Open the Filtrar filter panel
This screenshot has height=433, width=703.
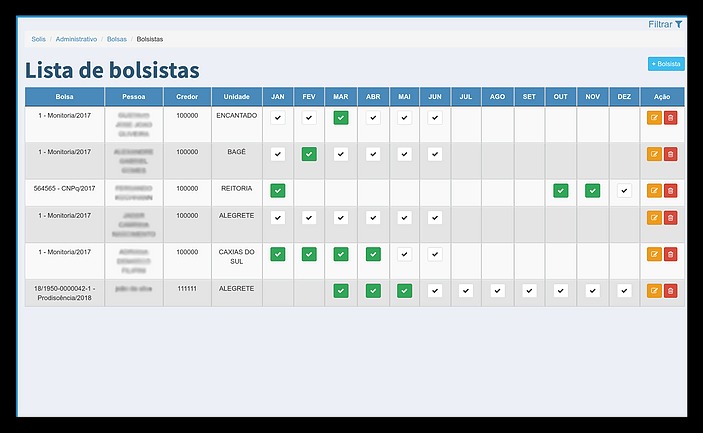[x=665, y=24]
